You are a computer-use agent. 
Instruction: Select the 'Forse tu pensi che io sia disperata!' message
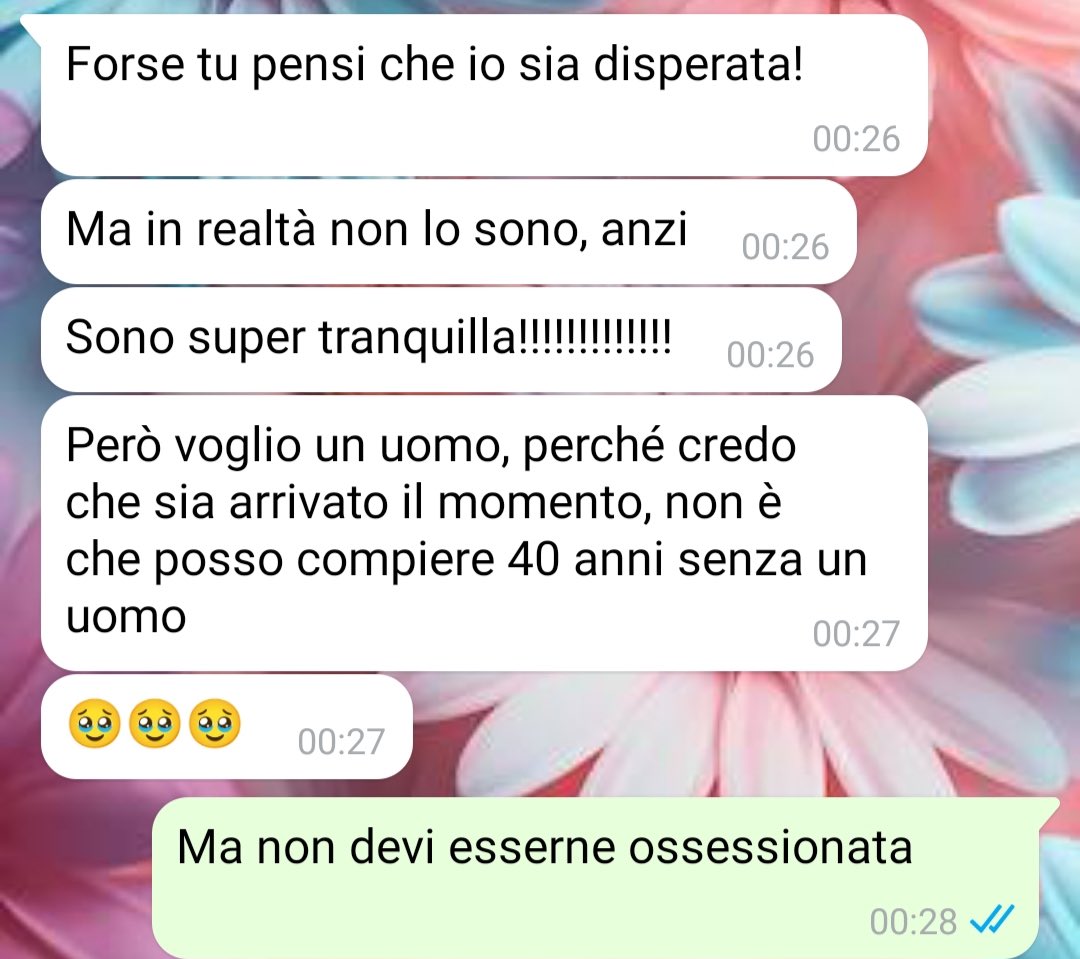pos(484,95)
